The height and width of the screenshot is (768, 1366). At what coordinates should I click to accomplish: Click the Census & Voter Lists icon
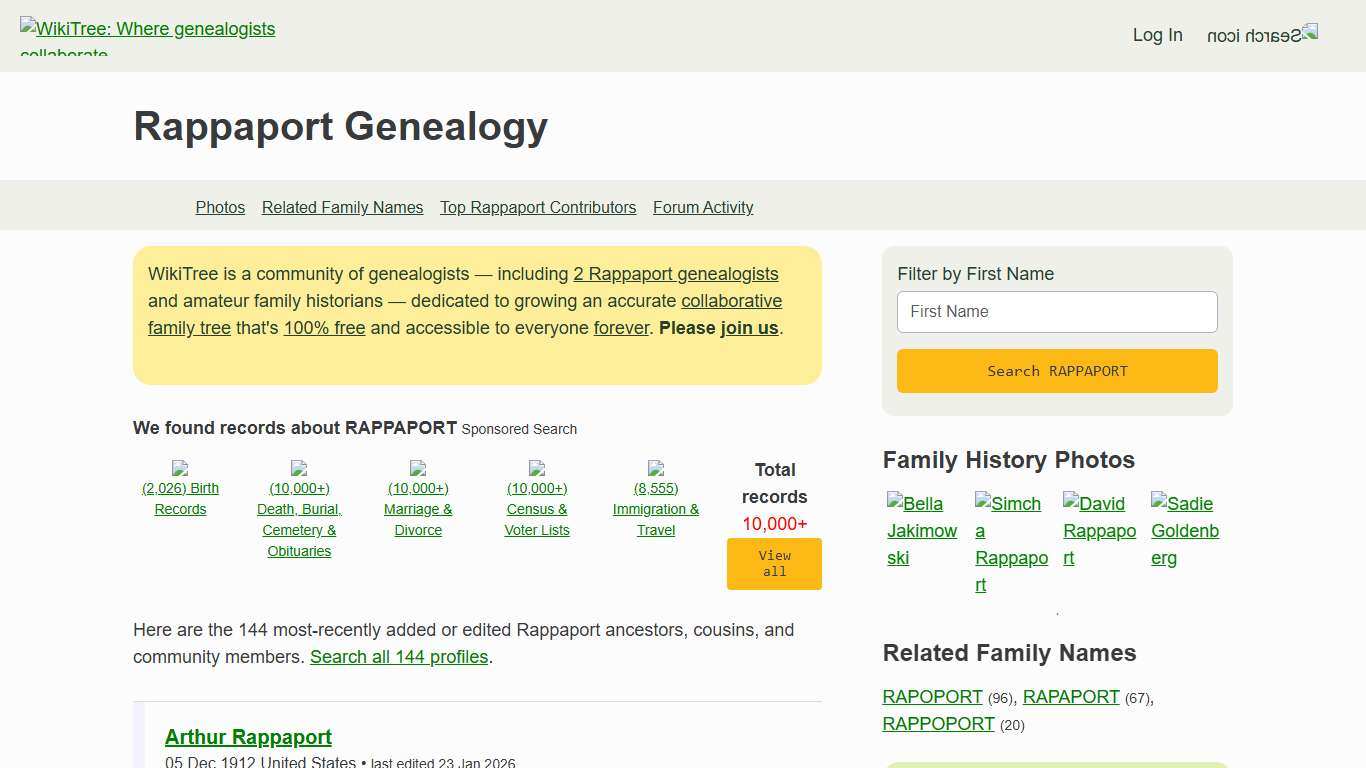pyautogui.click(x=537, y=470)
